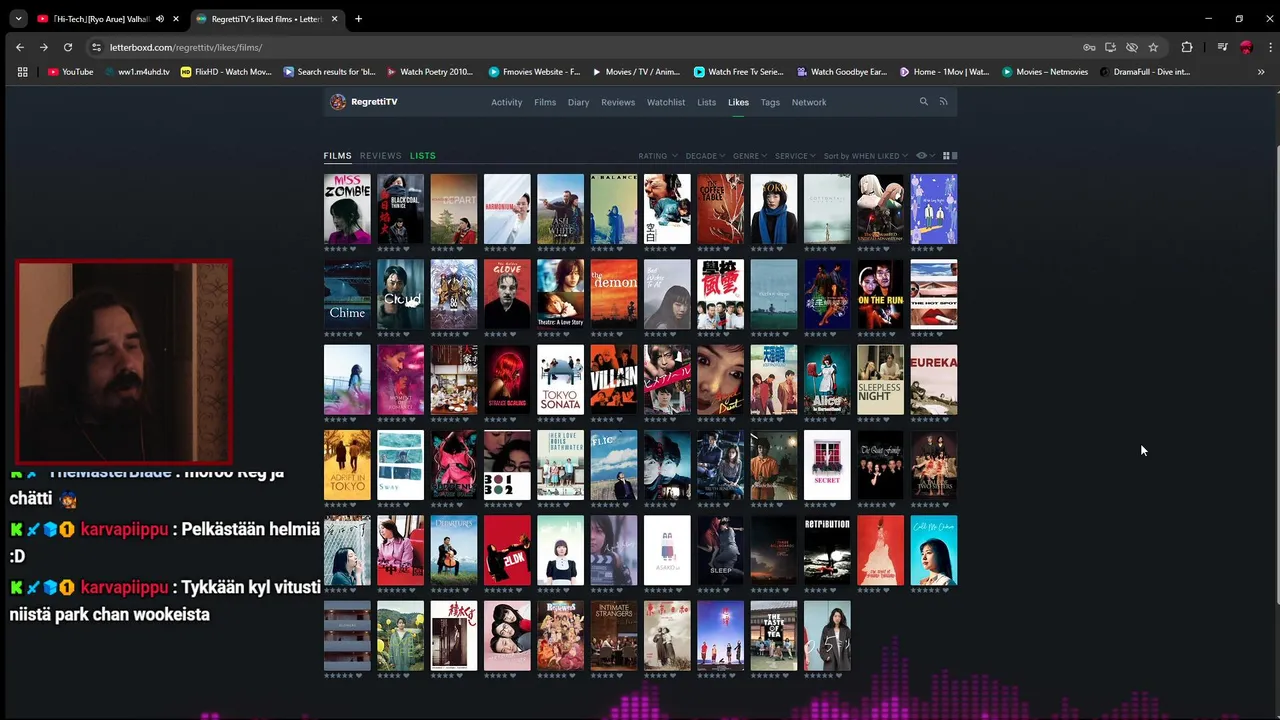Open the media control music icon
Image resolution: width=1280 pixels, height=720 pixels.
[1222, 47]
